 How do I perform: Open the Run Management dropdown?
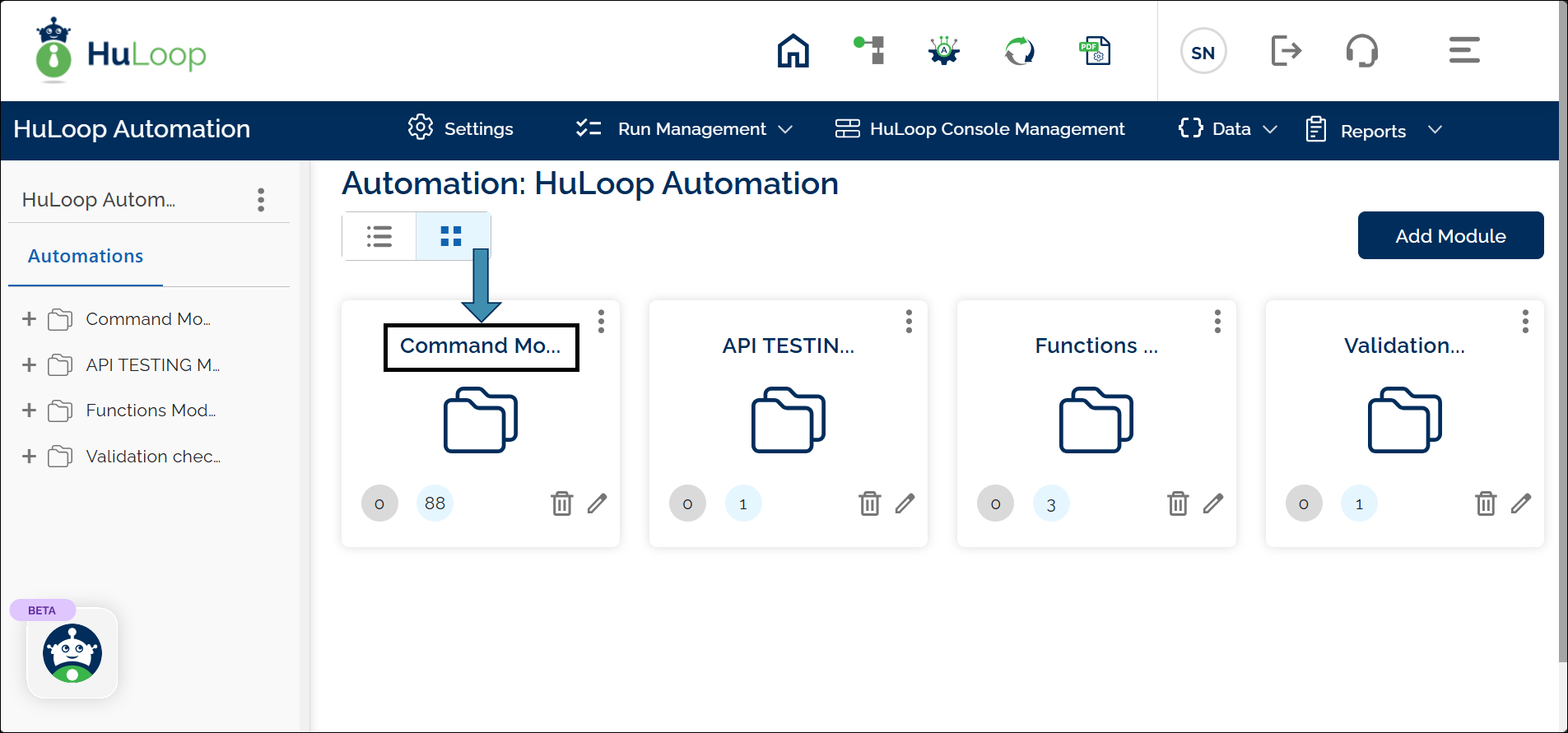tap(684, 129)
